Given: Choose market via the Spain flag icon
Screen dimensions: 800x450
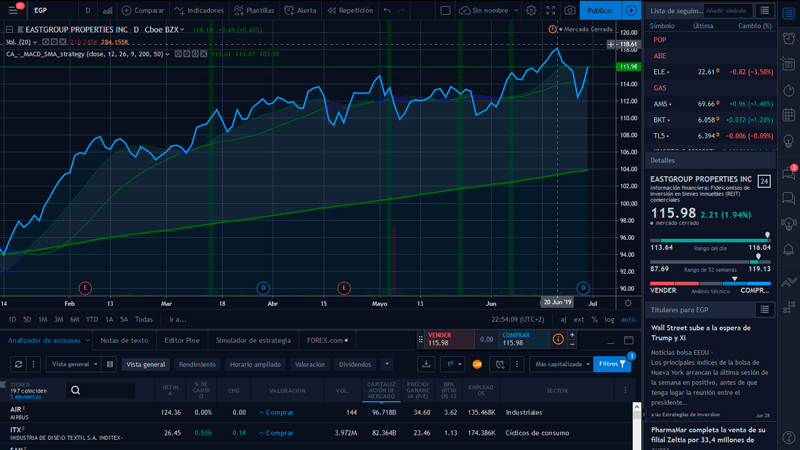Looking at the screenshot, I should [x=477, y=364].
